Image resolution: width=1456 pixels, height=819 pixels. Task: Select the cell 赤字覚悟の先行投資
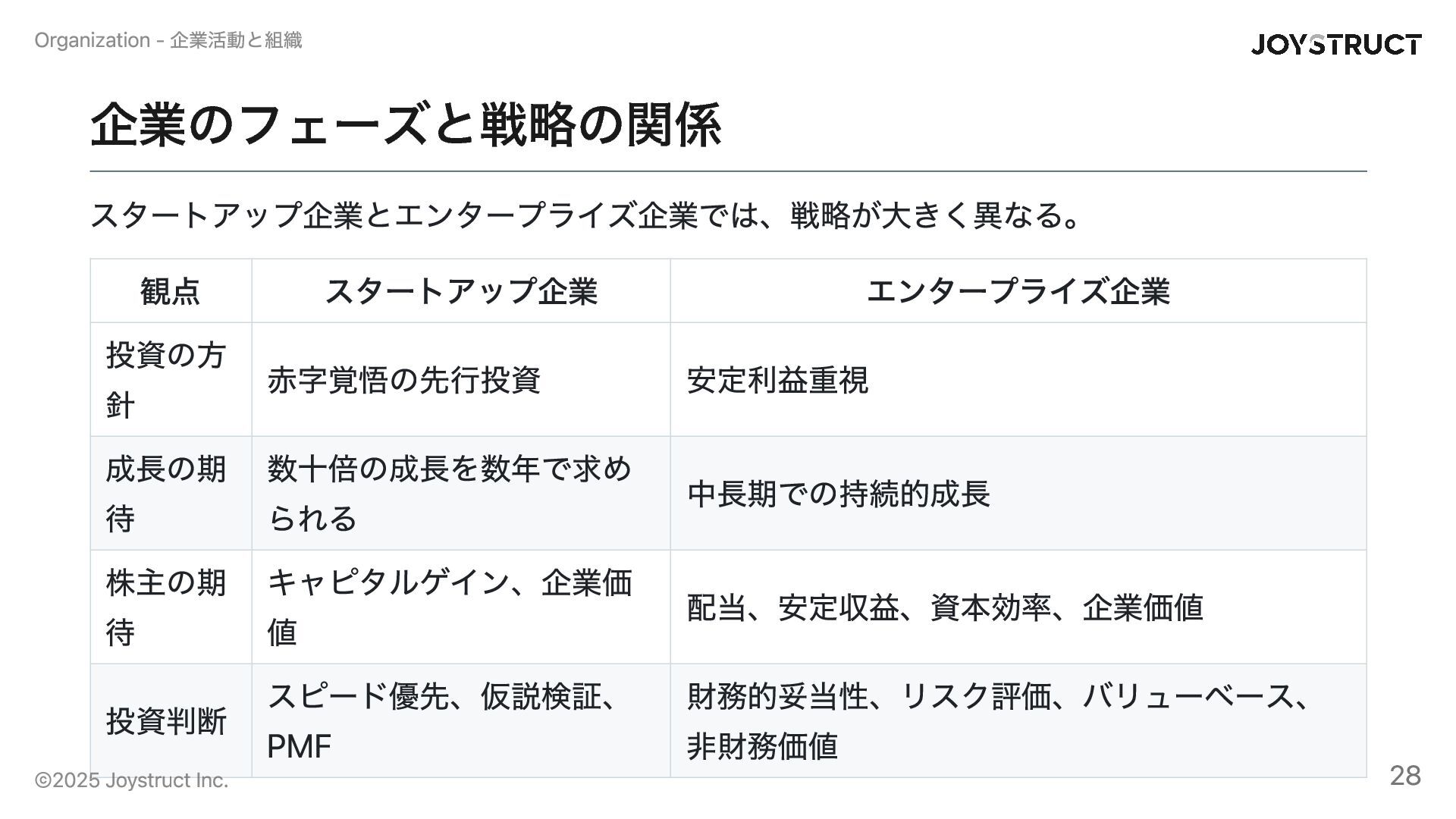coord(461,380)
